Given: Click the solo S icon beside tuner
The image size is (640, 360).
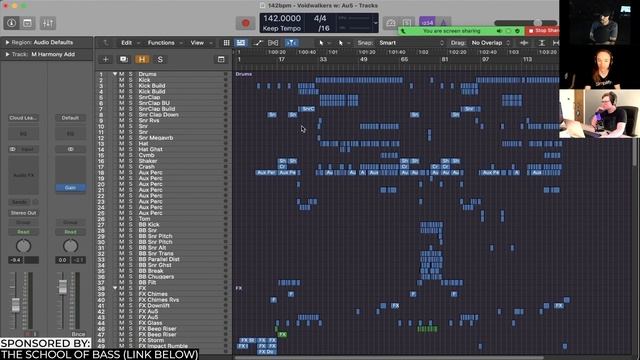Looking at the screenshot, I should click(407, 23).
